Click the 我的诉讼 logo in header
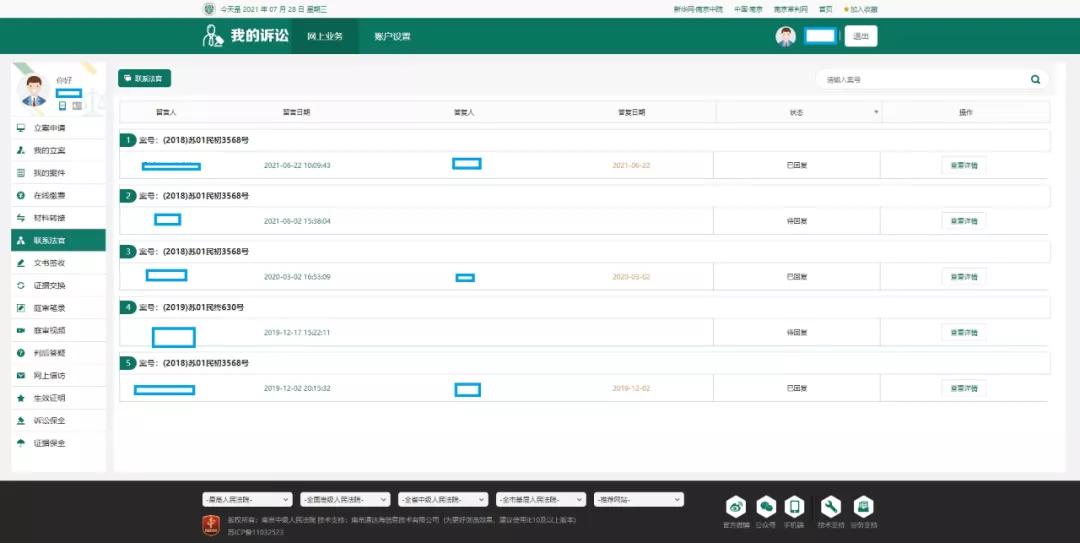 point(245,36)
